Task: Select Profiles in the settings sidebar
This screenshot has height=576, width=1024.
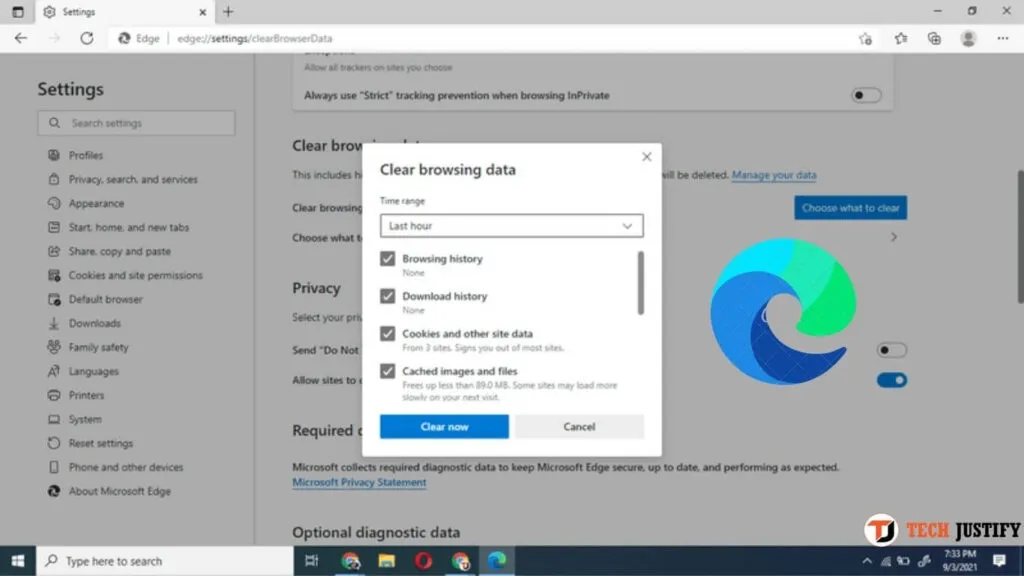Action: tap(86, 155)
